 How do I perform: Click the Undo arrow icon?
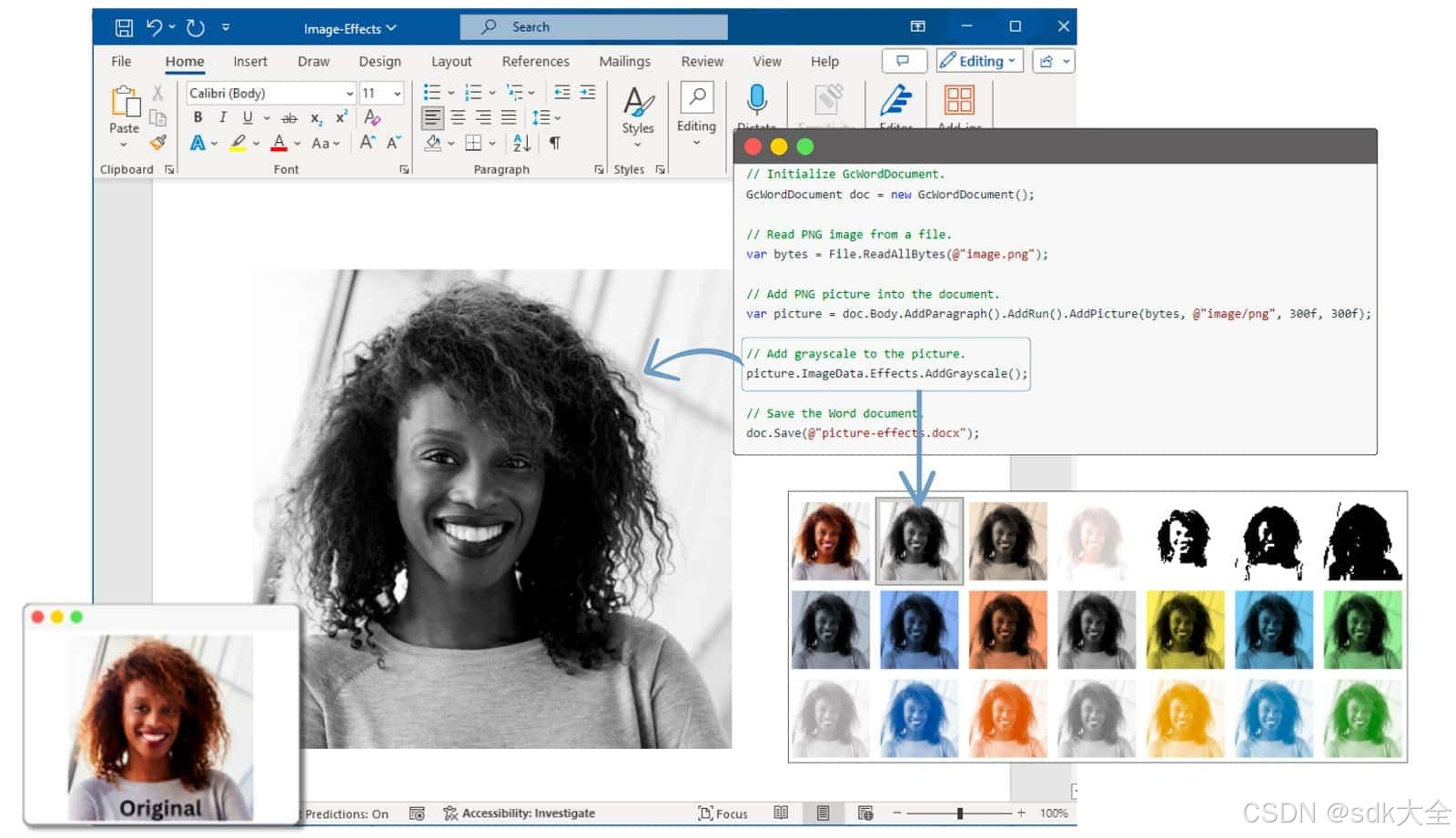[x=154, y=27]
